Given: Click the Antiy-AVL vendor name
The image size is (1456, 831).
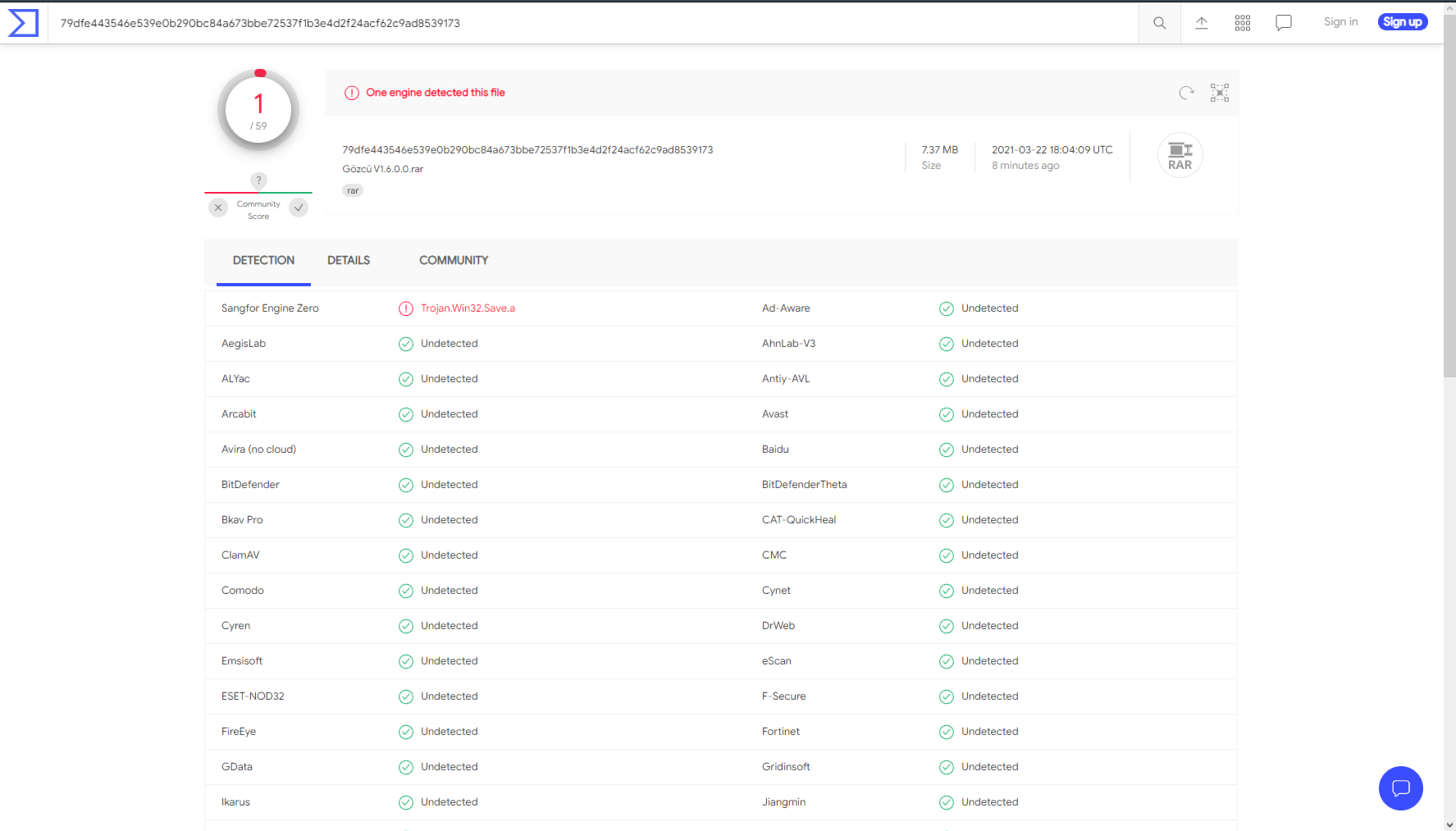Looking at the screenshot, I should [x=786, y=379].
